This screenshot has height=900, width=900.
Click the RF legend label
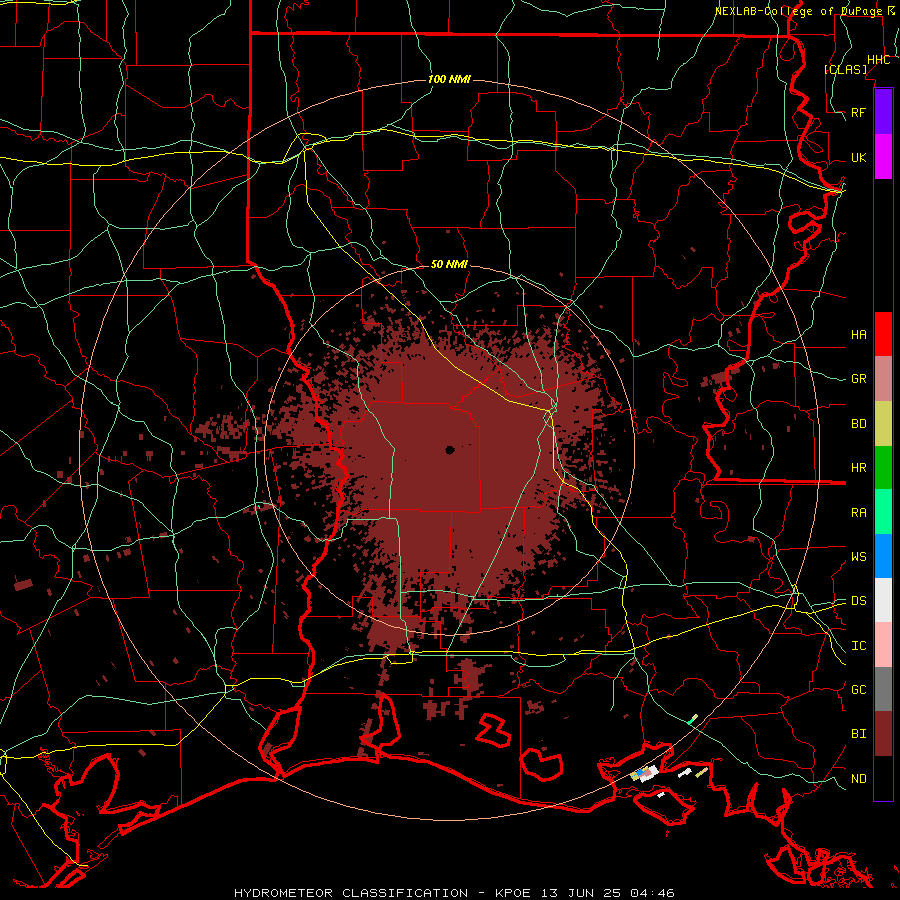(858, 112)
